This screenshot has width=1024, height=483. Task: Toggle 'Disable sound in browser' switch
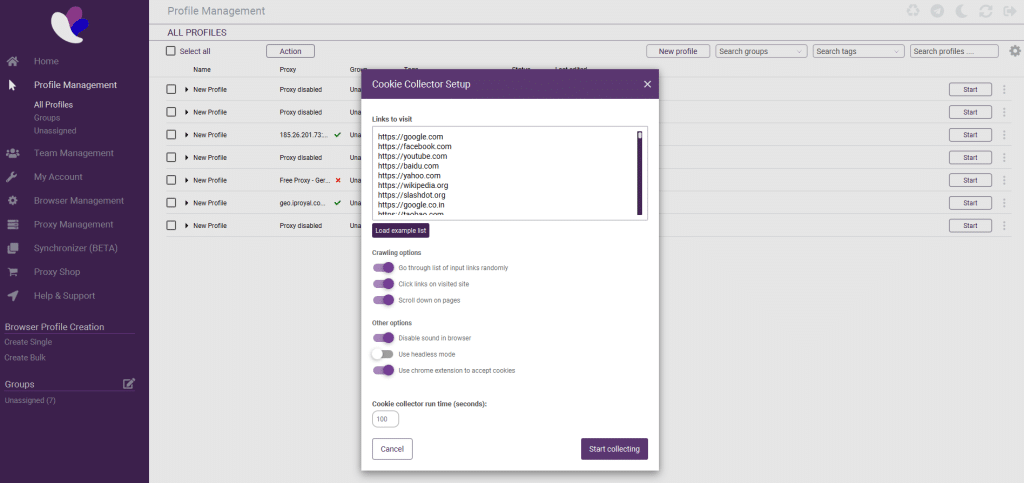pyautogui.click(x=383, y=338)
